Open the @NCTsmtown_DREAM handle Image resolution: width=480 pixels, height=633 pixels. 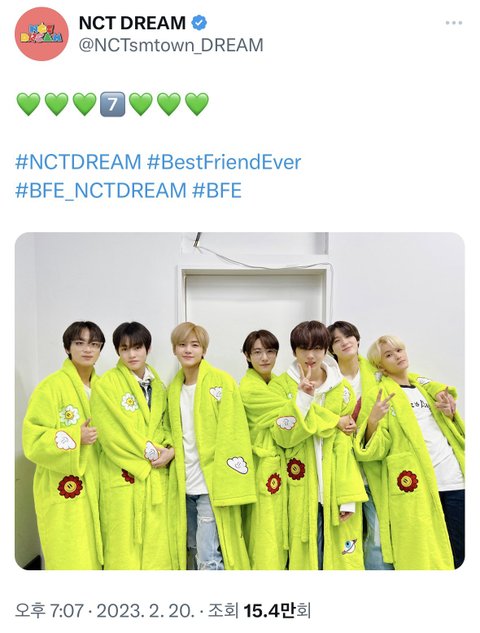click(x=171, y=45)
